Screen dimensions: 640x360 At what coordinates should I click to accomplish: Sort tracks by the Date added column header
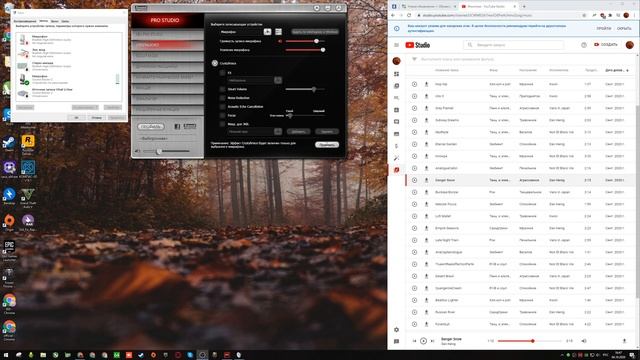pyautogui.click(x=616, y=70)
